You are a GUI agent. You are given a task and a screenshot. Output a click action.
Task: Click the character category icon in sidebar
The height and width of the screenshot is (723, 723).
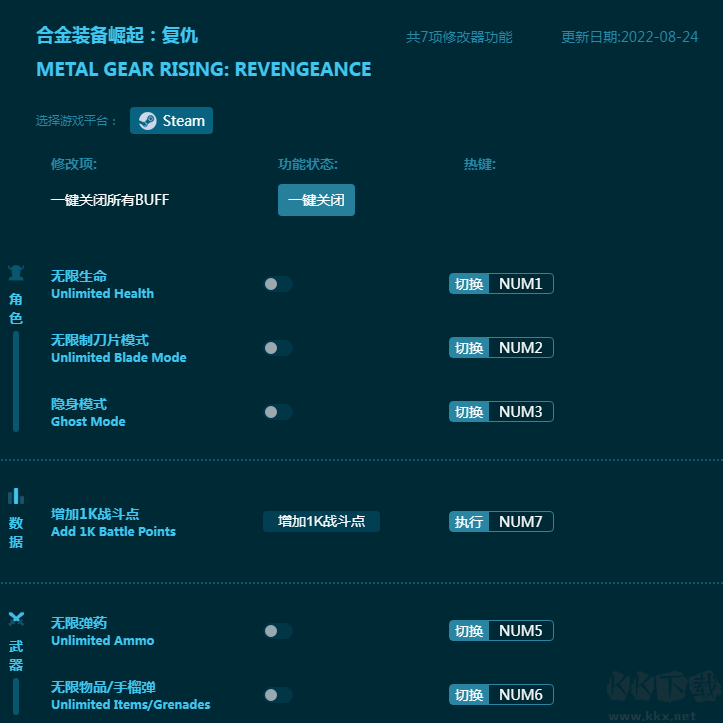click(x=16, y=273)
